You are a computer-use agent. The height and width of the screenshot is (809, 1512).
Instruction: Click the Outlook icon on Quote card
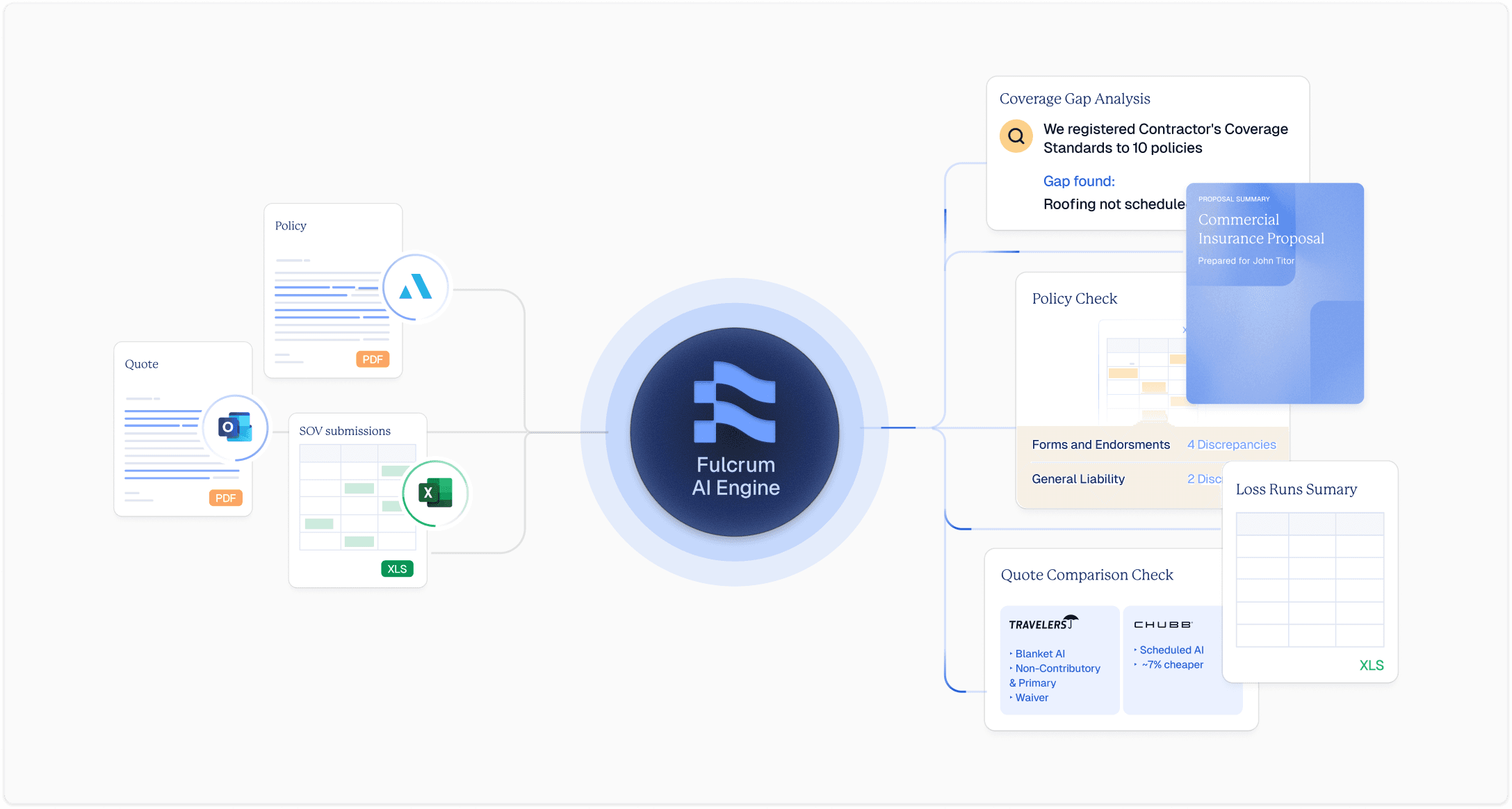(235, 427)
